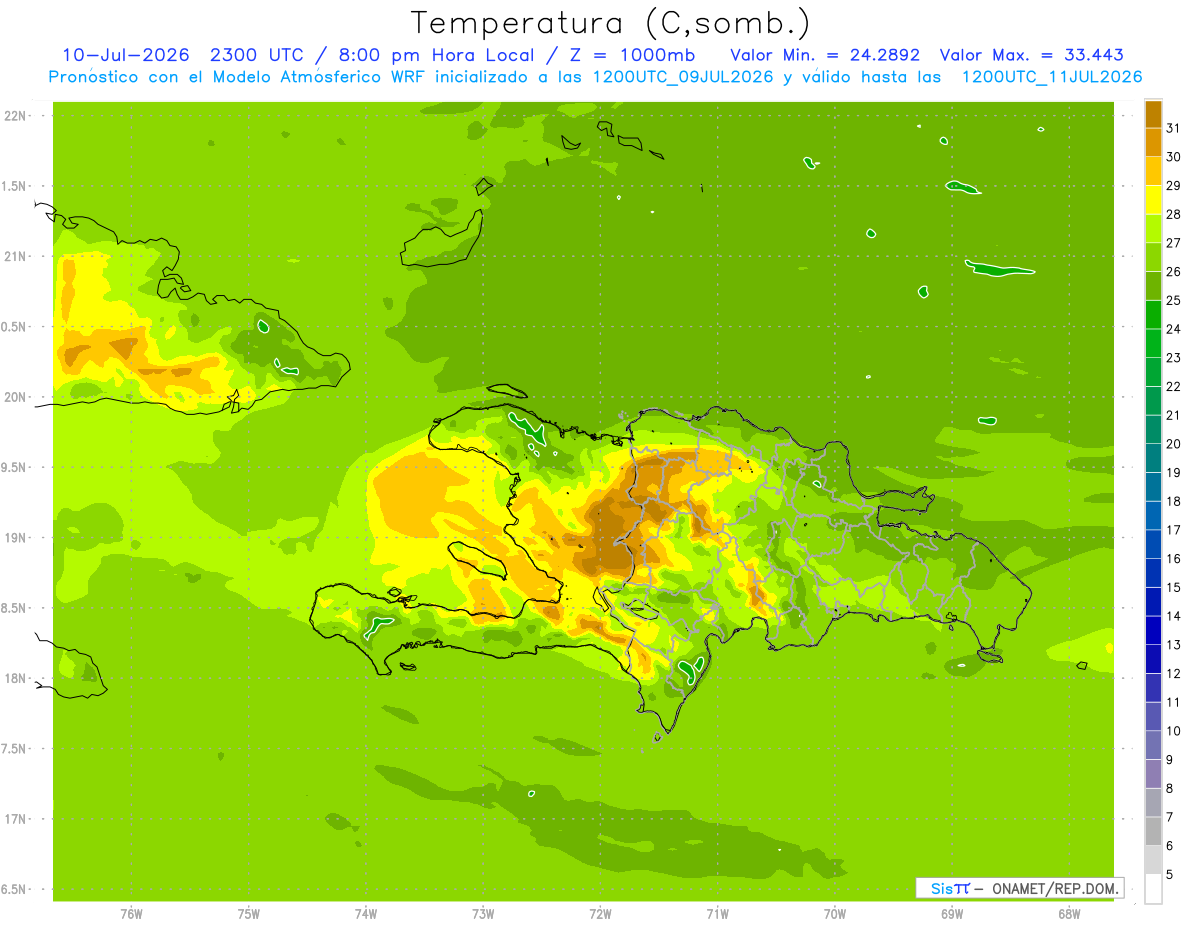The width and height of the screenshot is (1200, 927).
Task: Click the '74W' longitude axis label
Action: click(366, 914)
